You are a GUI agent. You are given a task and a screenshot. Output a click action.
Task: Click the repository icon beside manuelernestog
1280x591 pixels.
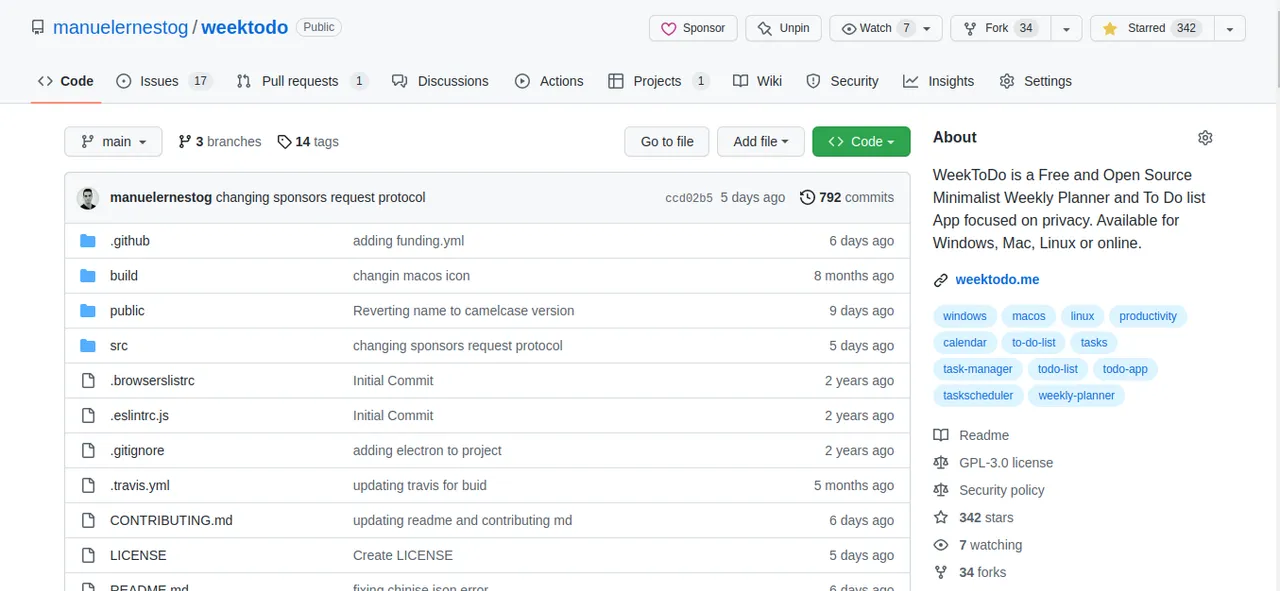(38, 28)
